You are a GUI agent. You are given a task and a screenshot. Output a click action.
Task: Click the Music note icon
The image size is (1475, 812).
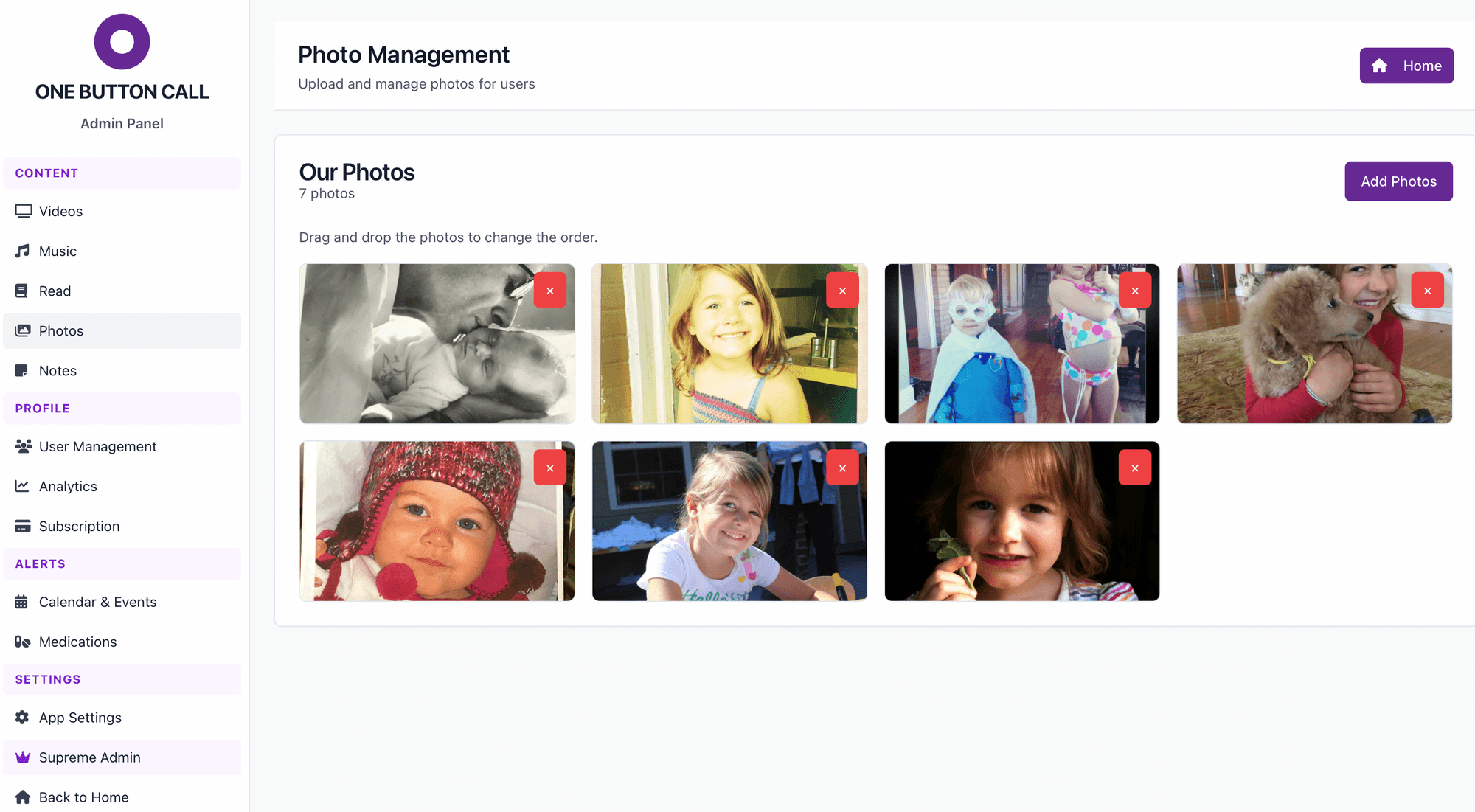pyautogui.click(x=22, y=251)
